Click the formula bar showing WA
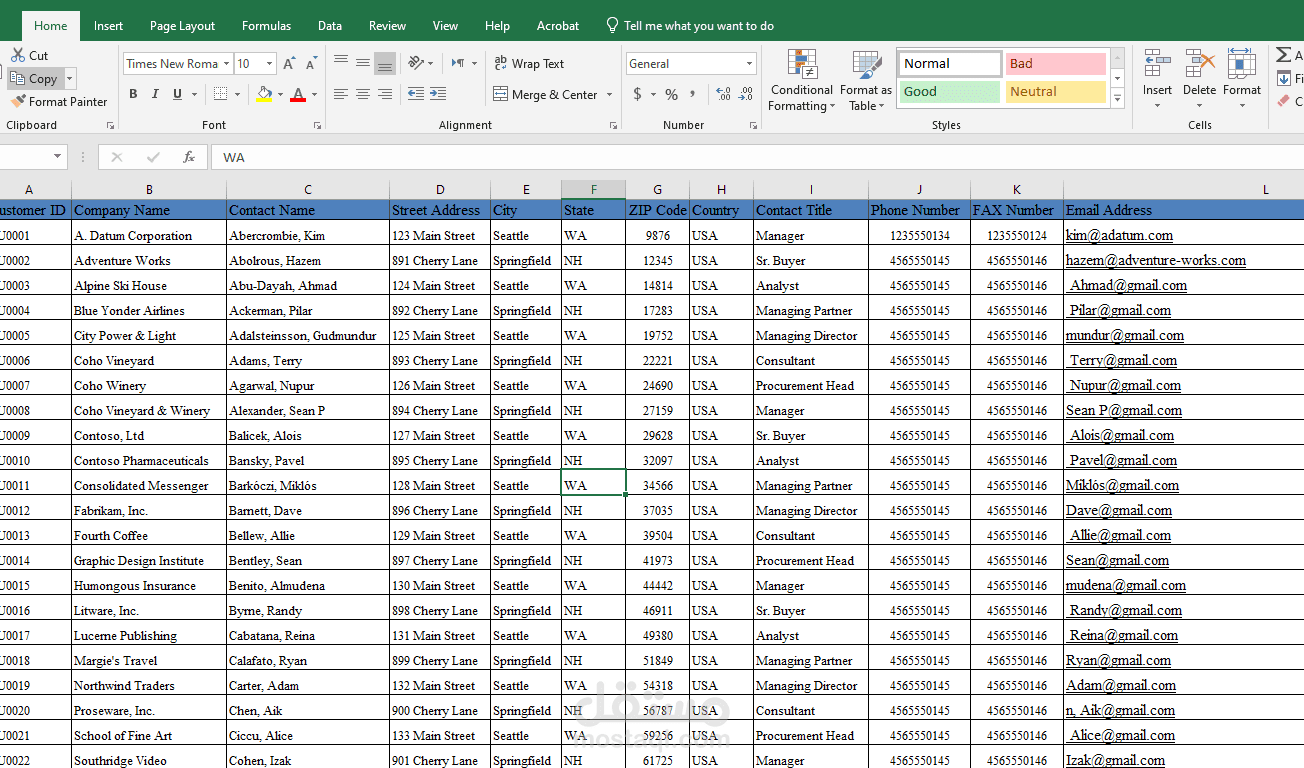The height and width of the screenshot is (768, 1304). pos(757,157)
